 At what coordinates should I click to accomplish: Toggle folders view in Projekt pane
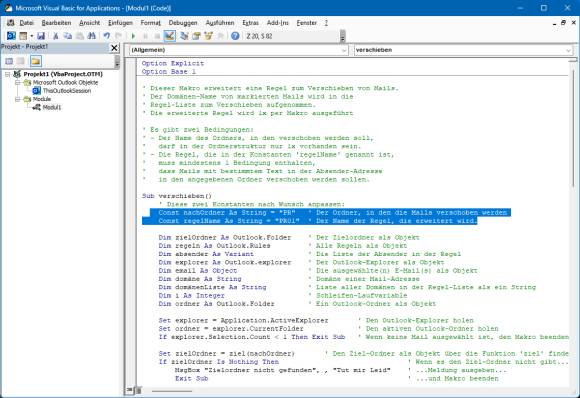pyautogui.click(x=36, y=61)
